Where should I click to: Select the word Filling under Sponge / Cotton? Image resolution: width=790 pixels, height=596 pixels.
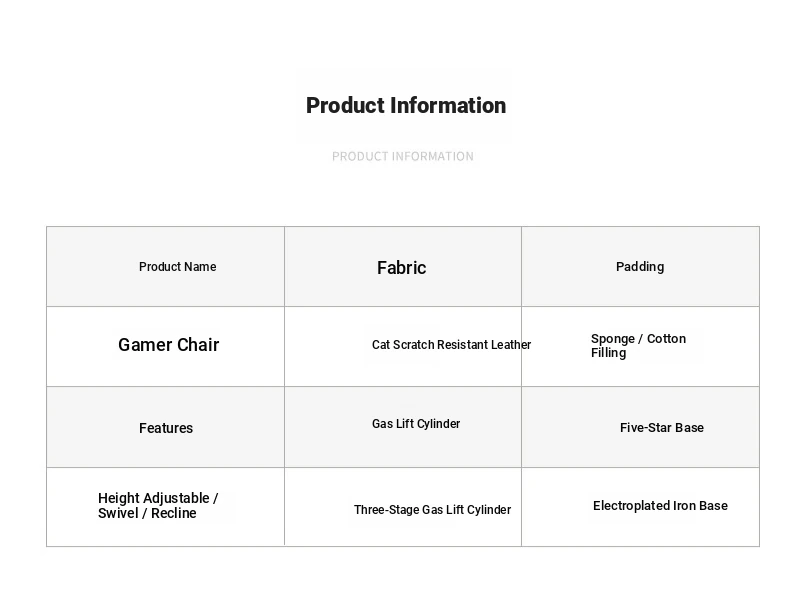609,353
